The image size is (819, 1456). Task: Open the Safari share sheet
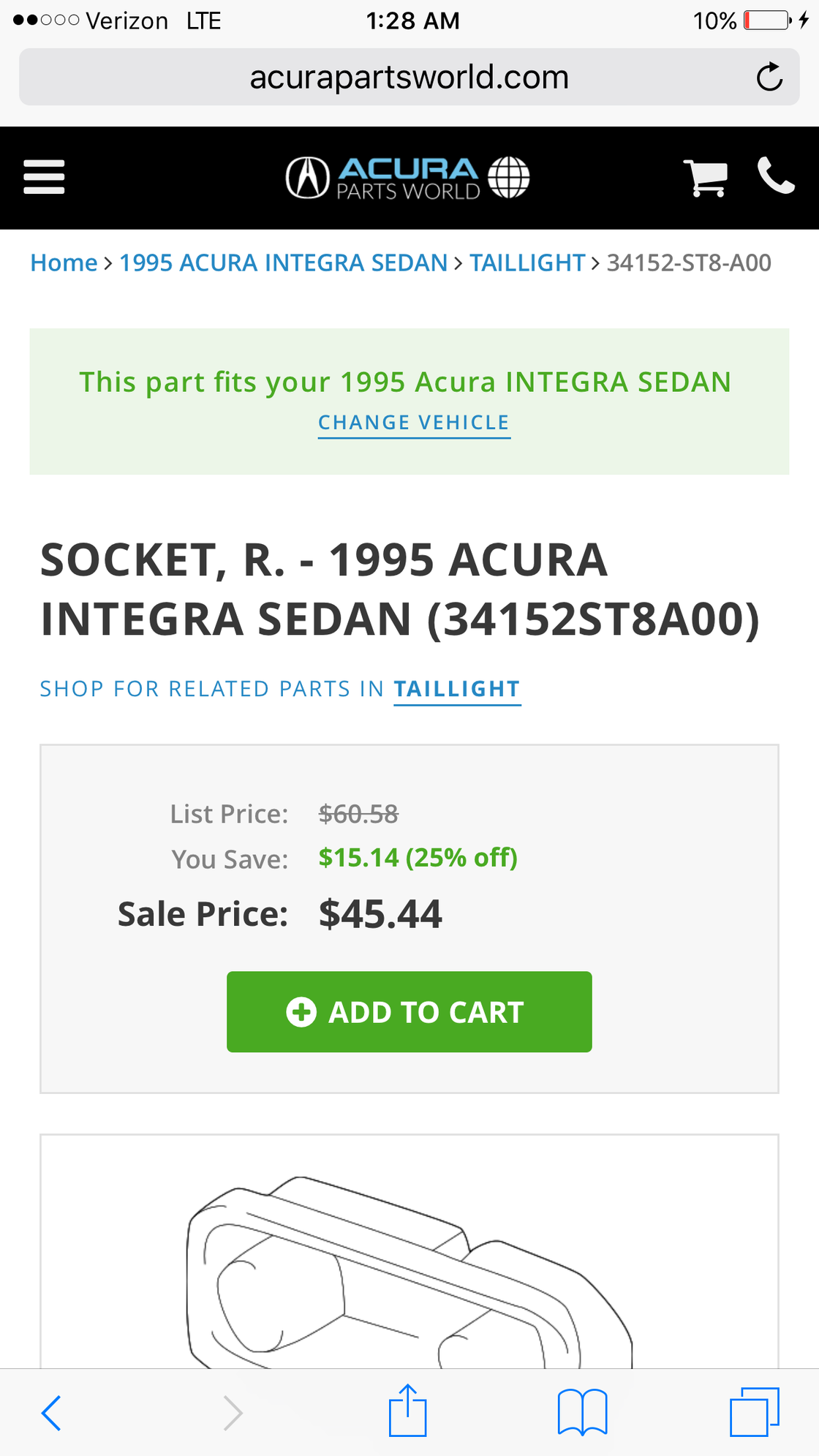coord(407,1411)
